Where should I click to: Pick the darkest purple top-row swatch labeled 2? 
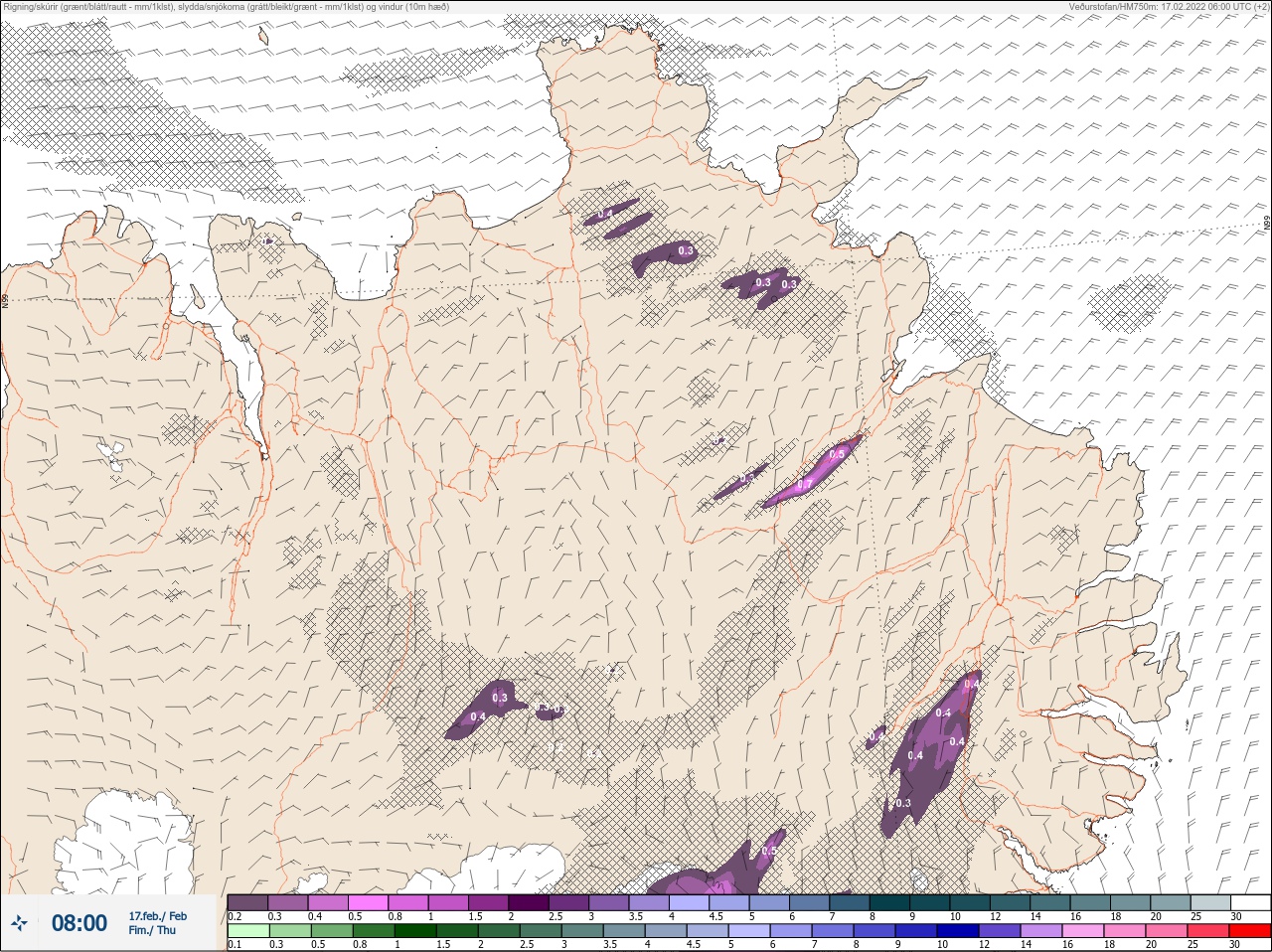pyautogui.click(x=529, y=902)
